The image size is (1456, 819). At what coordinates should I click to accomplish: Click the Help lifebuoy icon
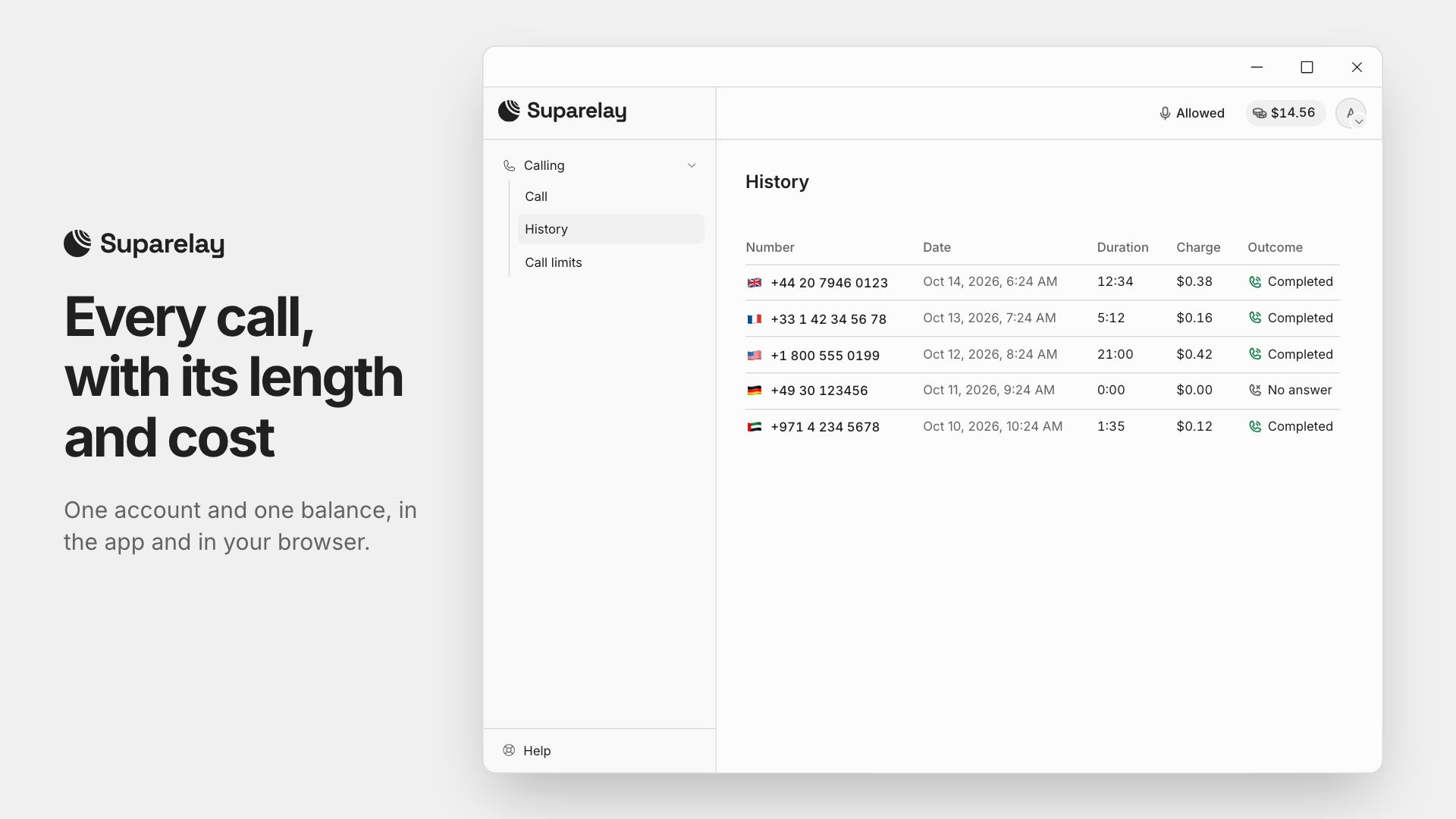tap(509, 750)
